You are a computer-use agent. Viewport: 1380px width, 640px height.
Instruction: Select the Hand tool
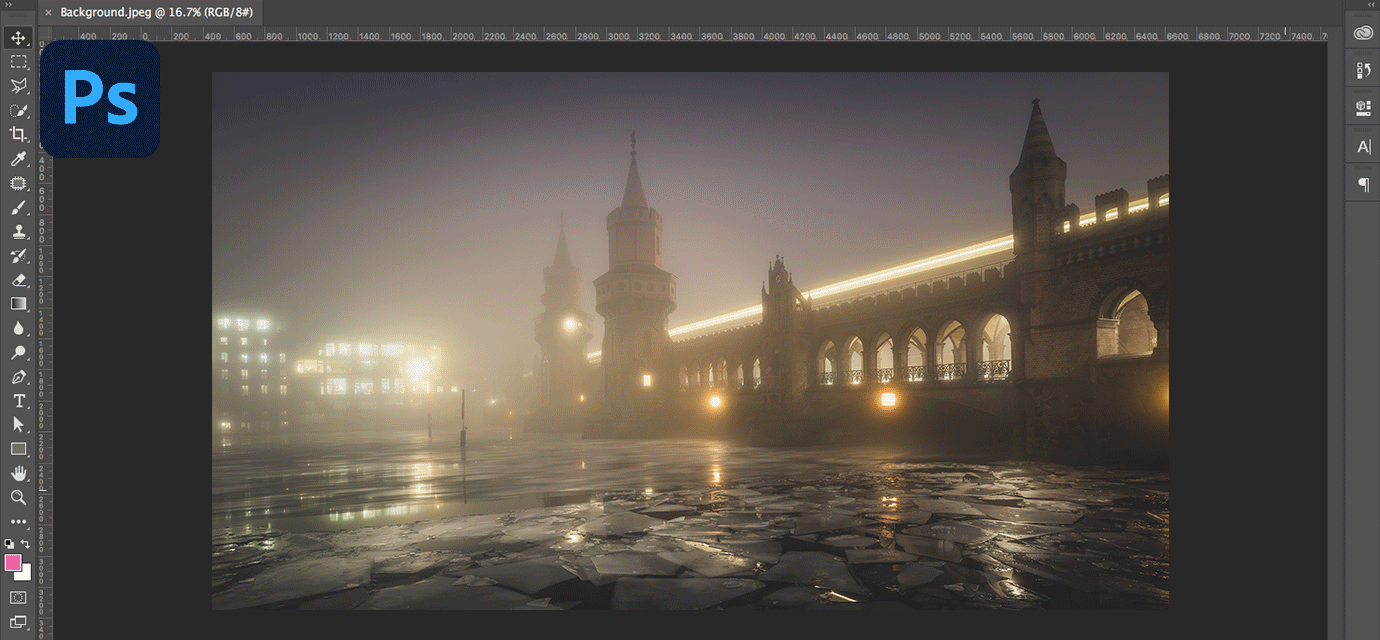point(18,472)
